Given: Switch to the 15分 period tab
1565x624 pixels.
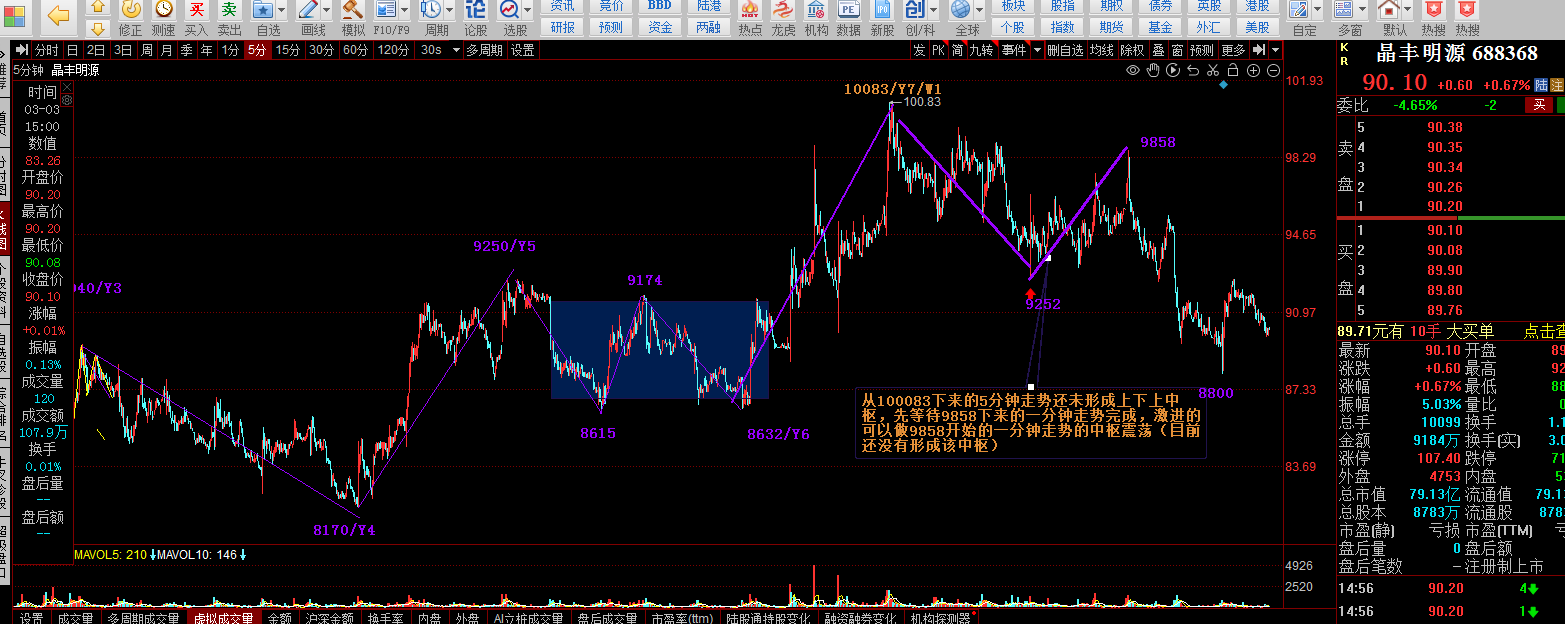Looking at the screenshot, I should pos(288,50).
